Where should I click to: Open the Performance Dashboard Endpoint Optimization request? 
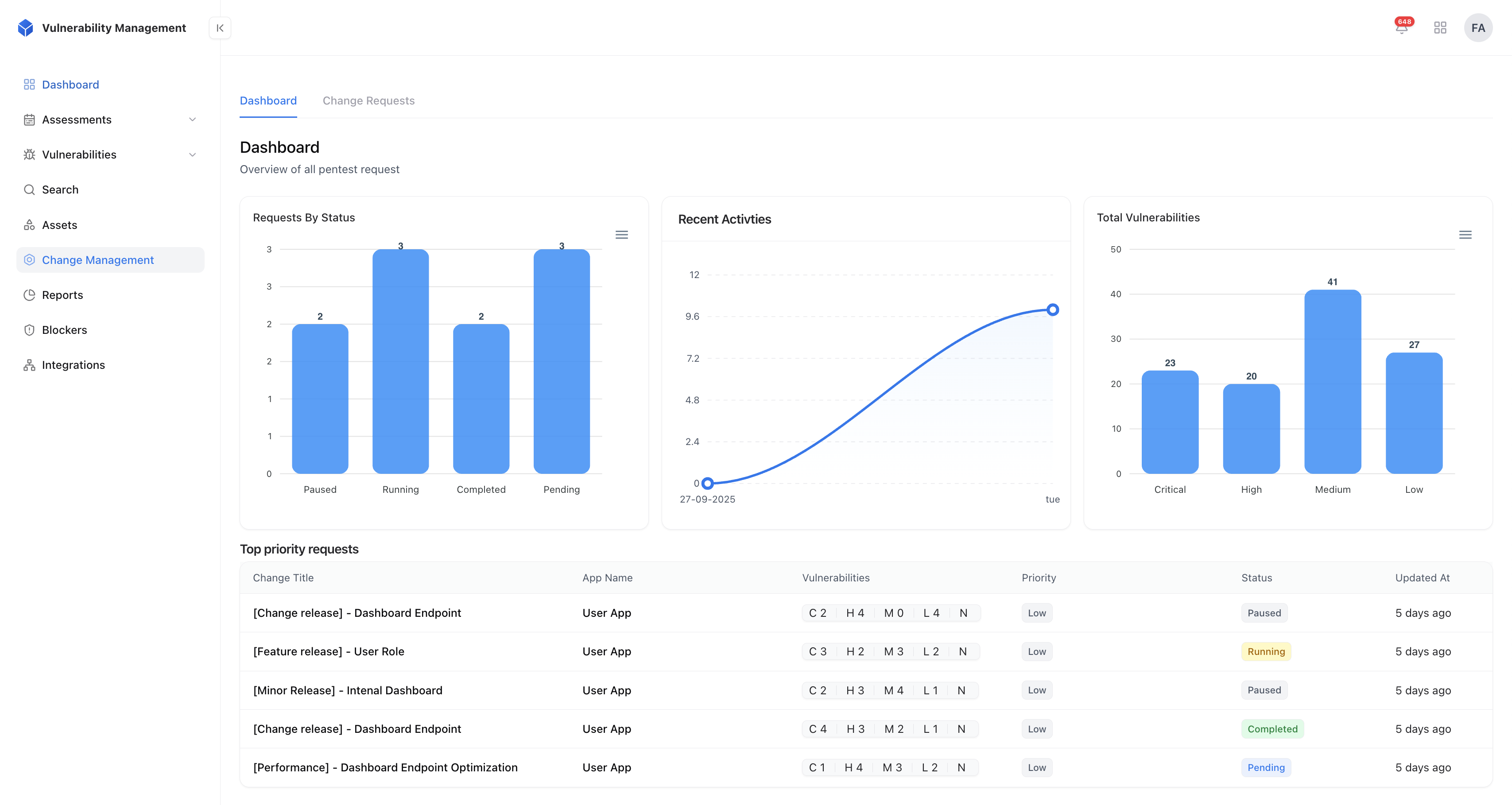pos(385,767)
